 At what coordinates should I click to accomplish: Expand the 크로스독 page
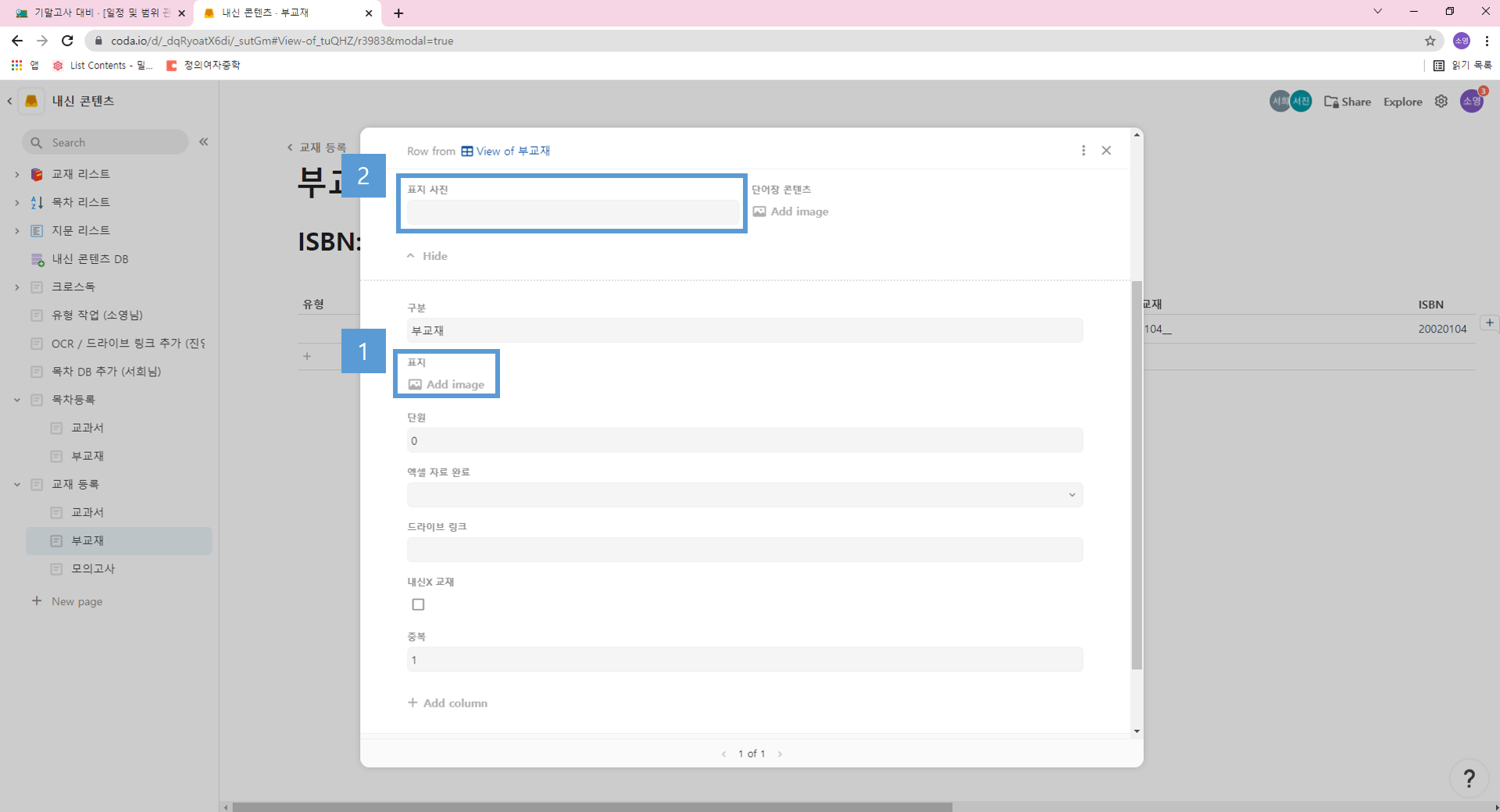click(x=16, y=287)
